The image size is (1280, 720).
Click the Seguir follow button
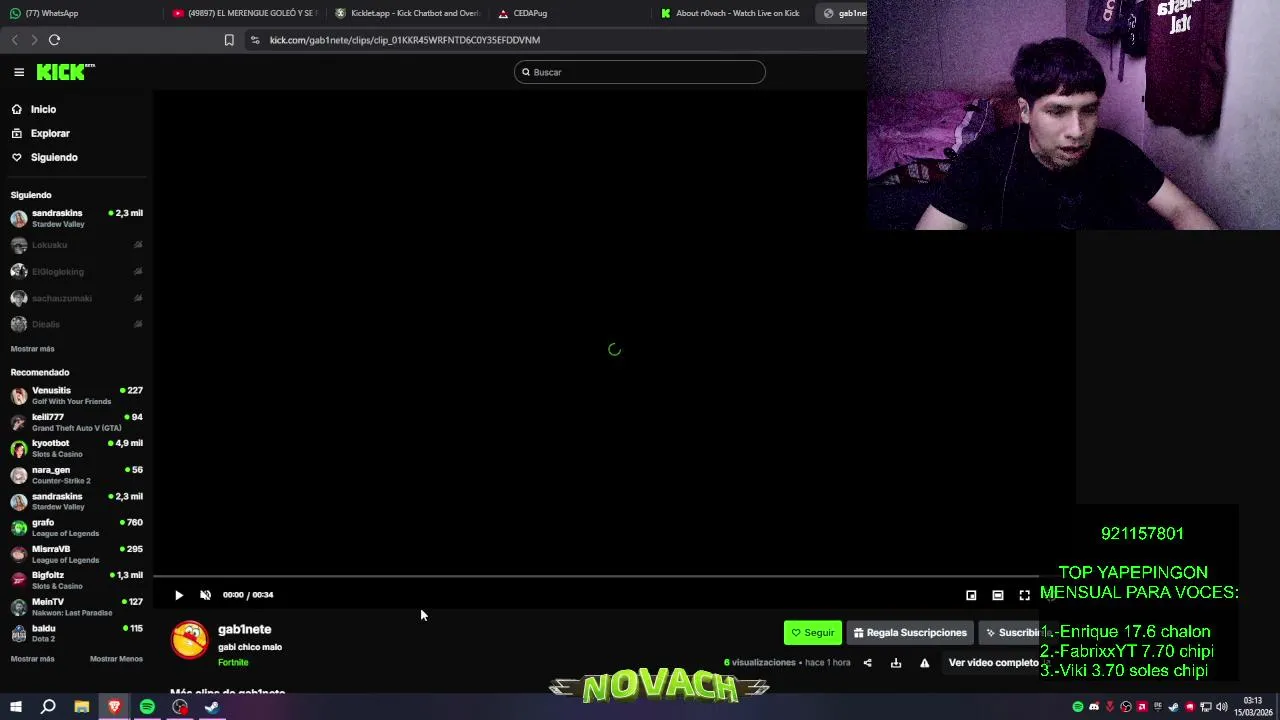tap(813, 633)
